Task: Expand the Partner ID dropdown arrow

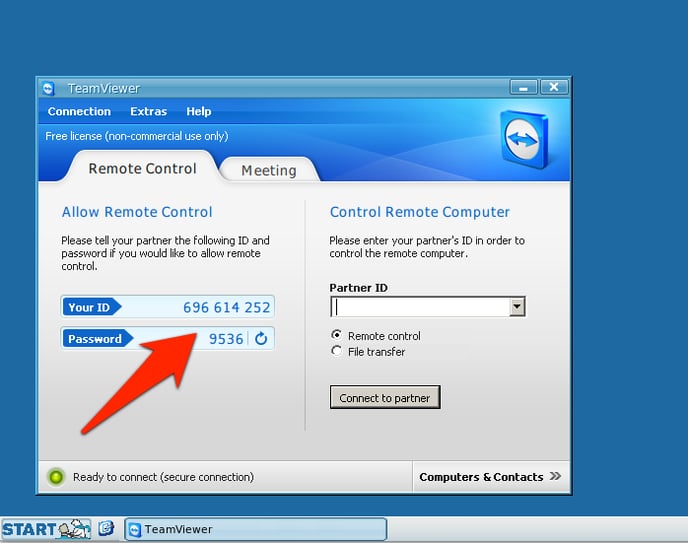Action: click(x=517, y=307)
